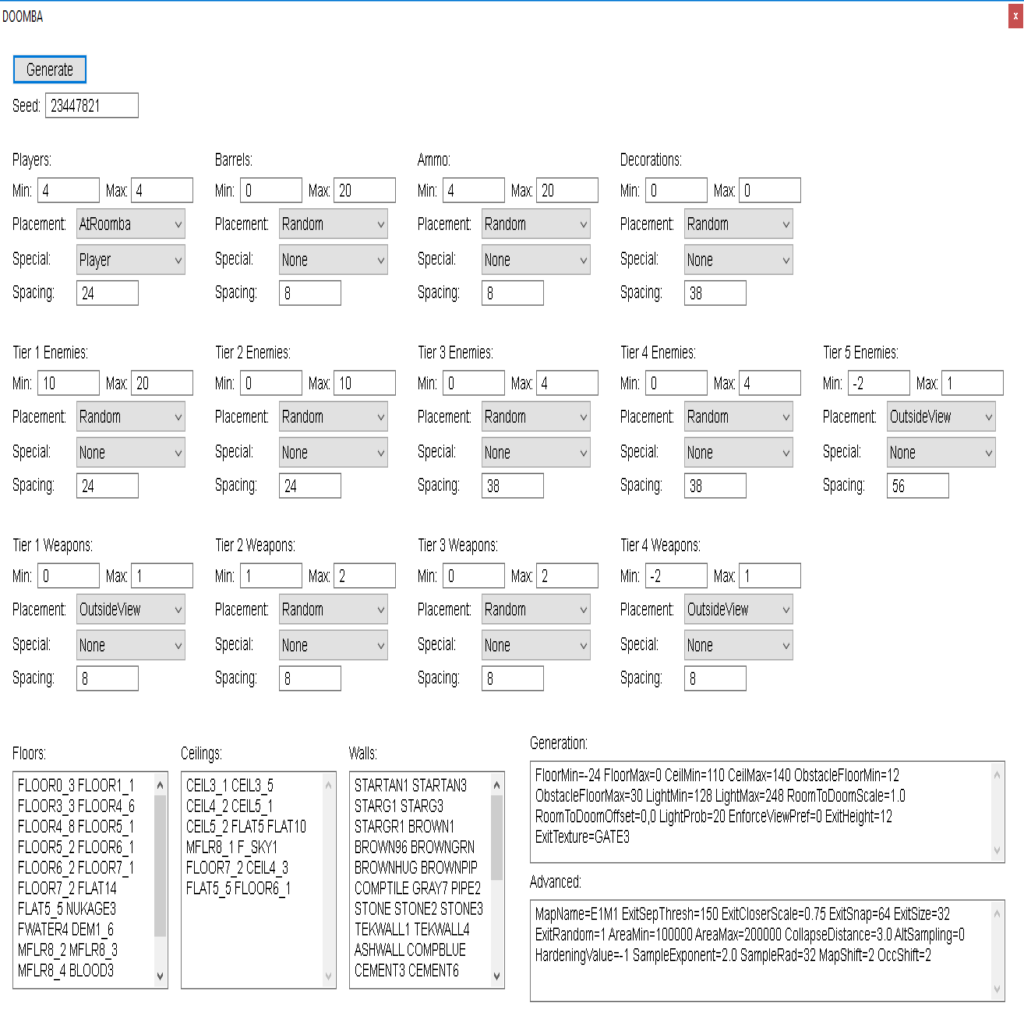
Task: Open Tier 1 Weapons Placement dropdown
Action: [x=130, y=610]
